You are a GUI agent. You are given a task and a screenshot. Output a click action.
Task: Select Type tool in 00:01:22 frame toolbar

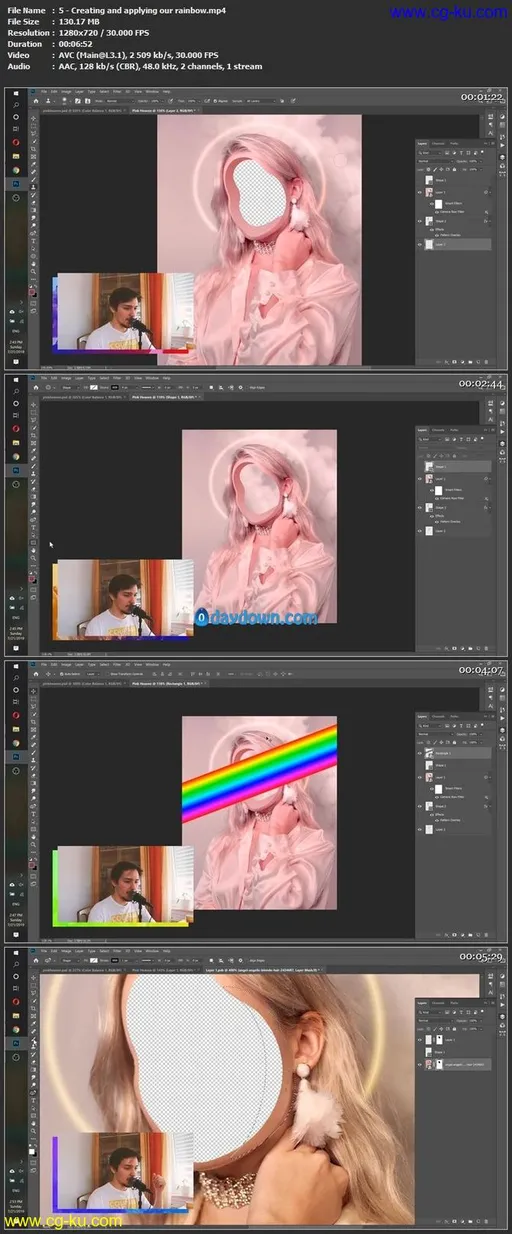(33, 240)
